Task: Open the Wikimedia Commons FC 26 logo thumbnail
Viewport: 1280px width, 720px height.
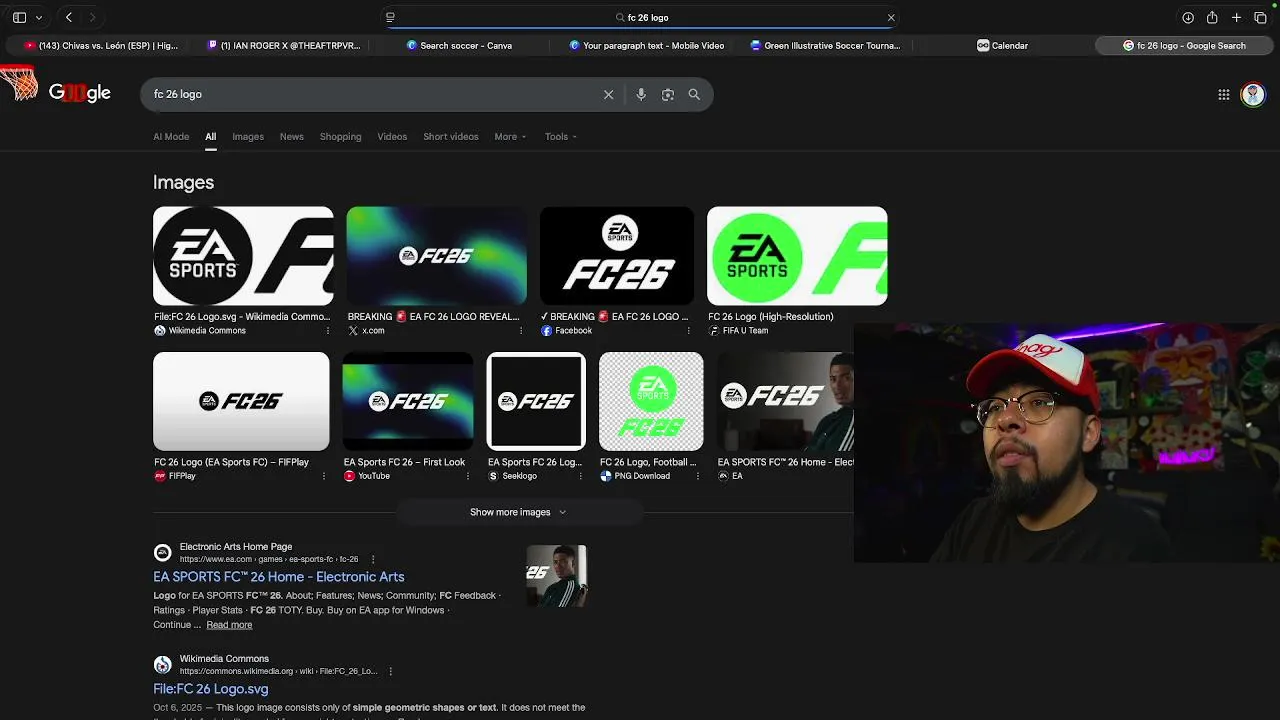Action: click(x=243, y=256)
